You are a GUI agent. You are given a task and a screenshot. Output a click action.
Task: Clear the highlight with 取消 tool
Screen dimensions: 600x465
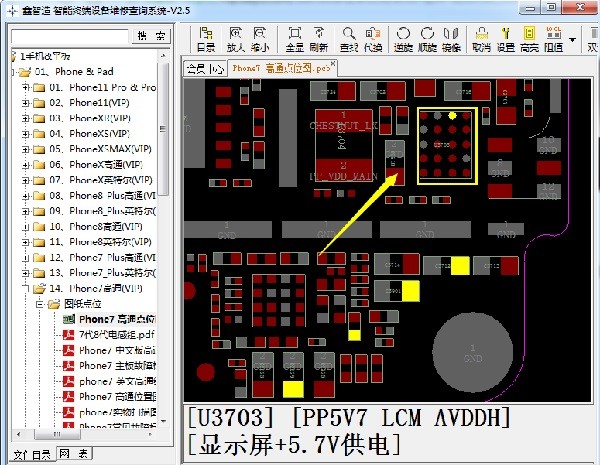[x=481, y=39]
